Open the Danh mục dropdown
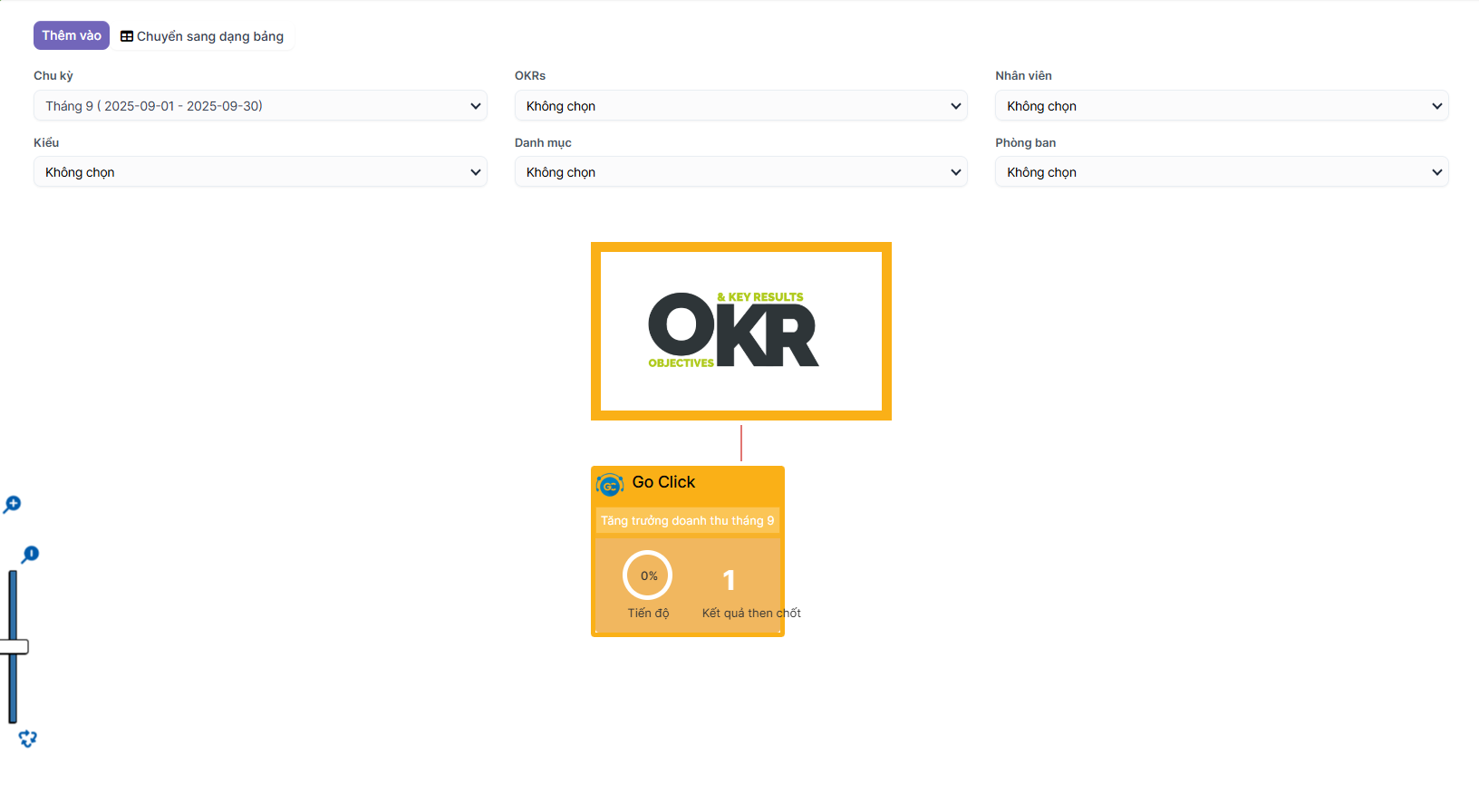Image resolution: width=1479 pixels, height=812 pixels. 740,172
